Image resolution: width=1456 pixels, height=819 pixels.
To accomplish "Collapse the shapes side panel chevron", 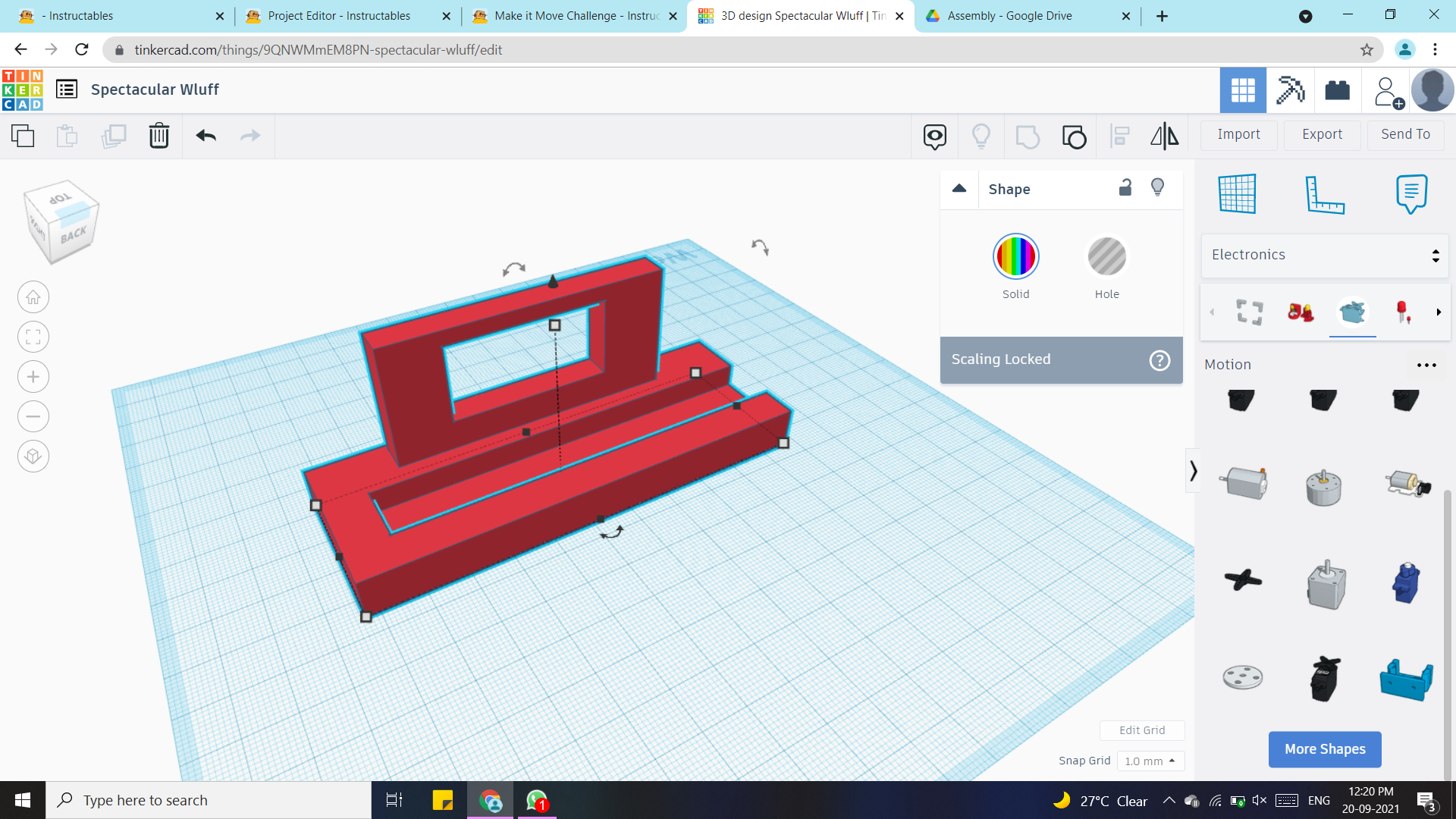I will tap(1193, 471).
